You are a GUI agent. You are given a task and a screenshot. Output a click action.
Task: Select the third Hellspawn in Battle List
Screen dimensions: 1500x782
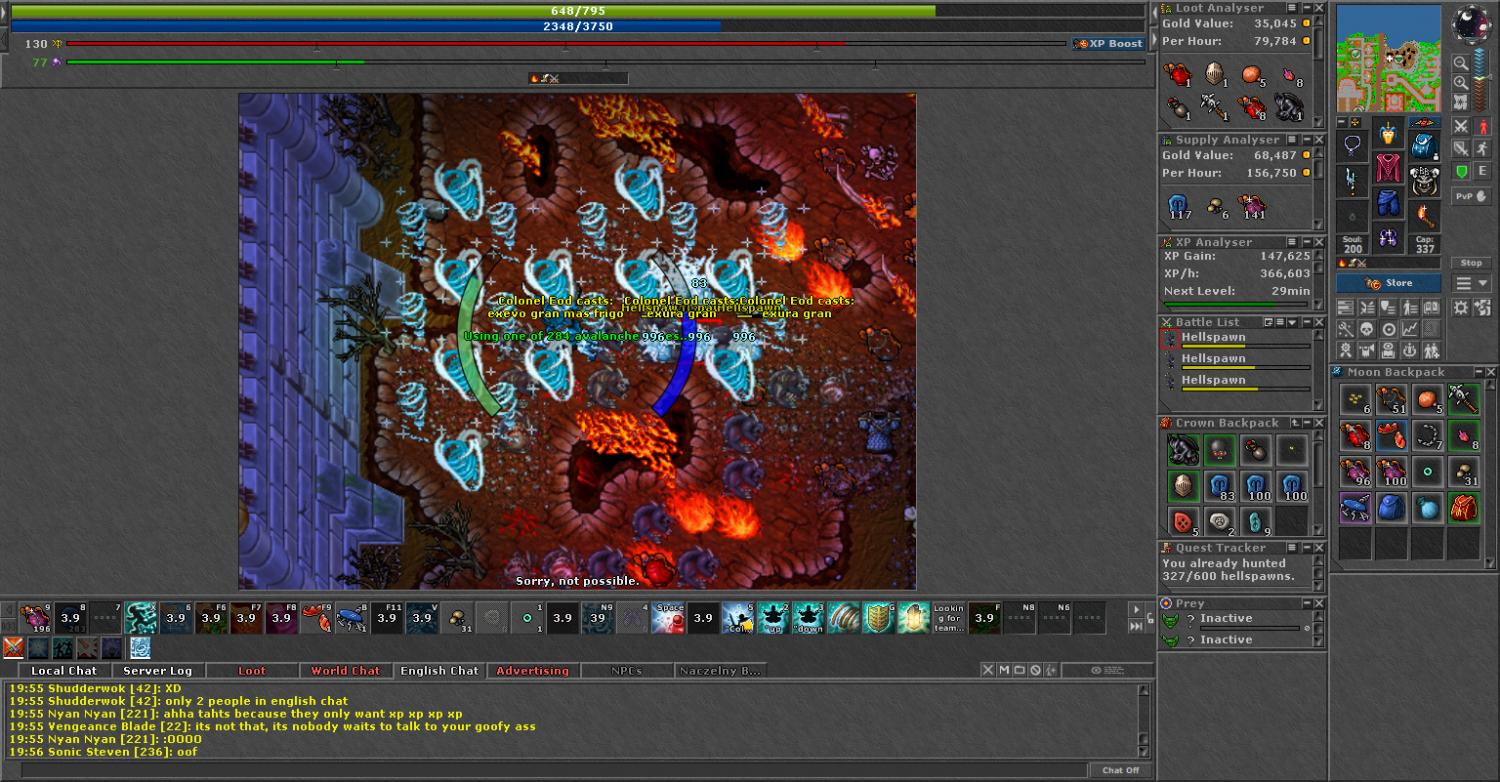pyautogui.click(x=1236, y=382)
